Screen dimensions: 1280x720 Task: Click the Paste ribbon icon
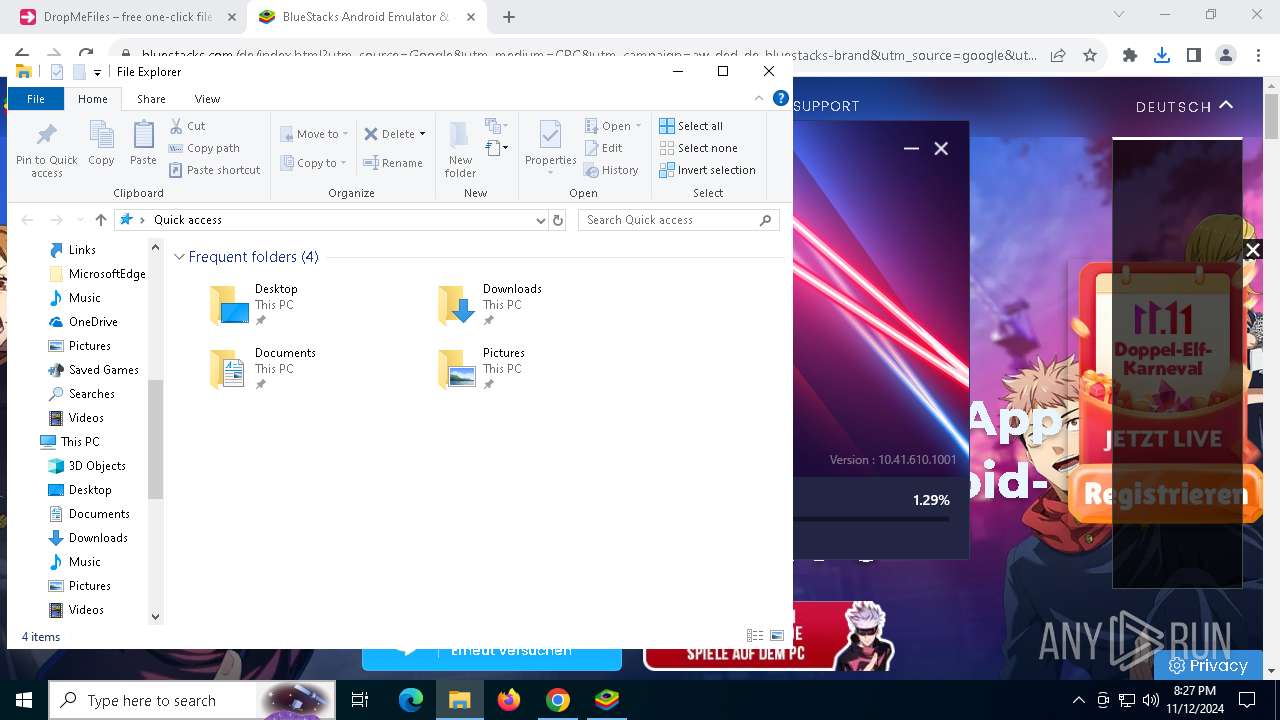click(143, 143)
